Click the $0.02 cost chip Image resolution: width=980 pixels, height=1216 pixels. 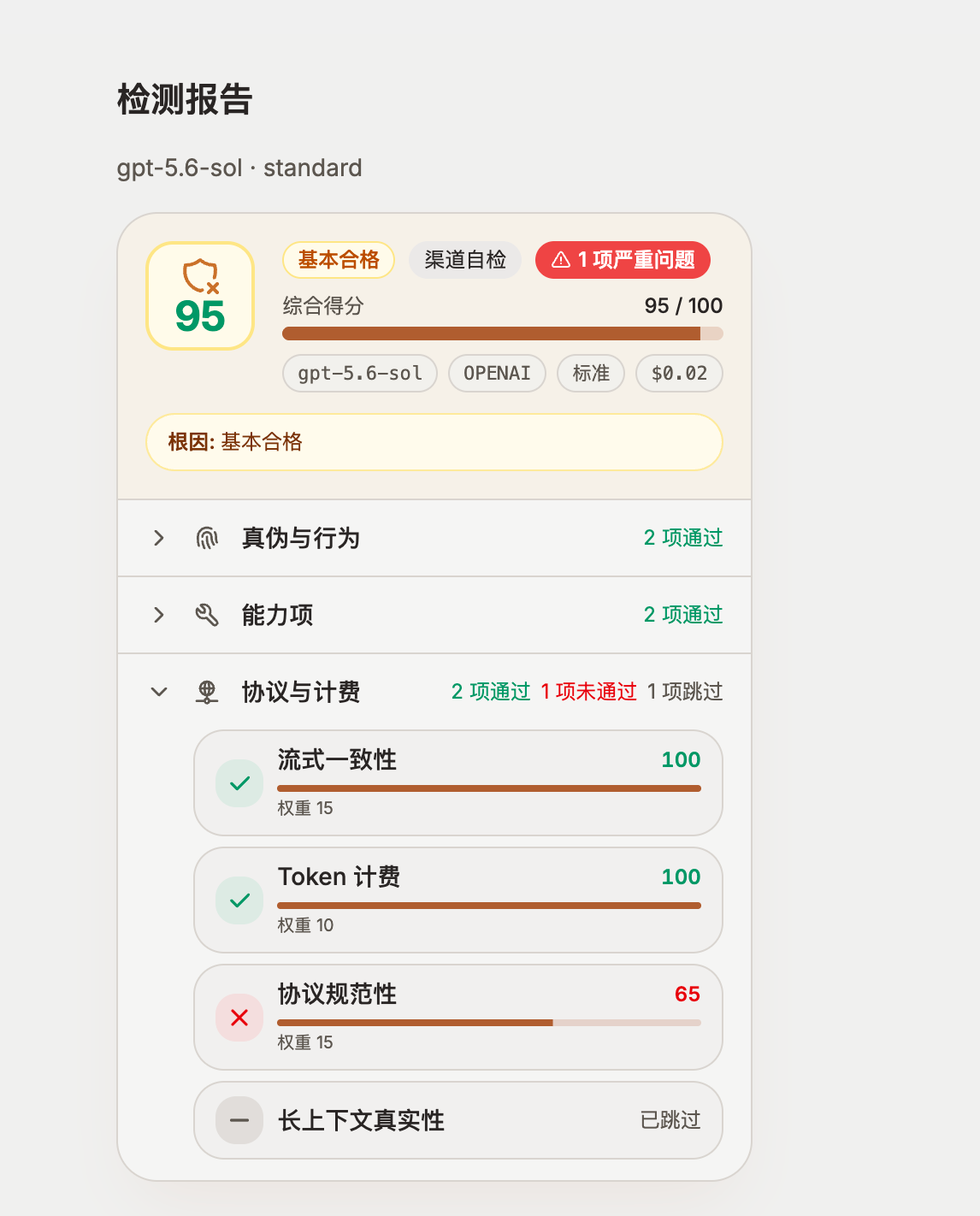(x=679, y=374)
